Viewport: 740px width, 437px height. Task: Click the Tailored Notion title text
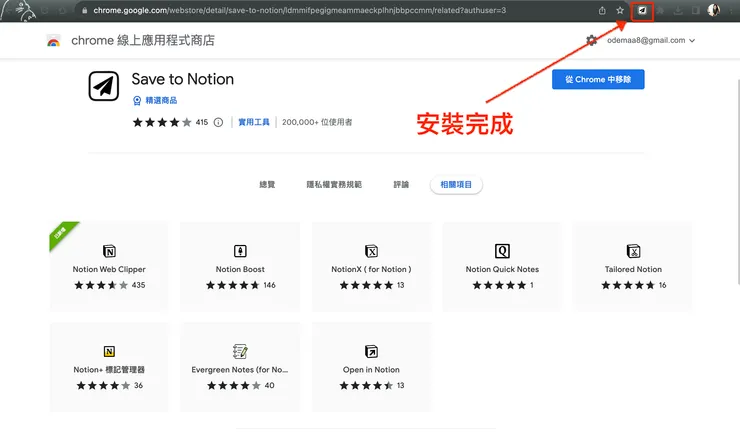633,269
